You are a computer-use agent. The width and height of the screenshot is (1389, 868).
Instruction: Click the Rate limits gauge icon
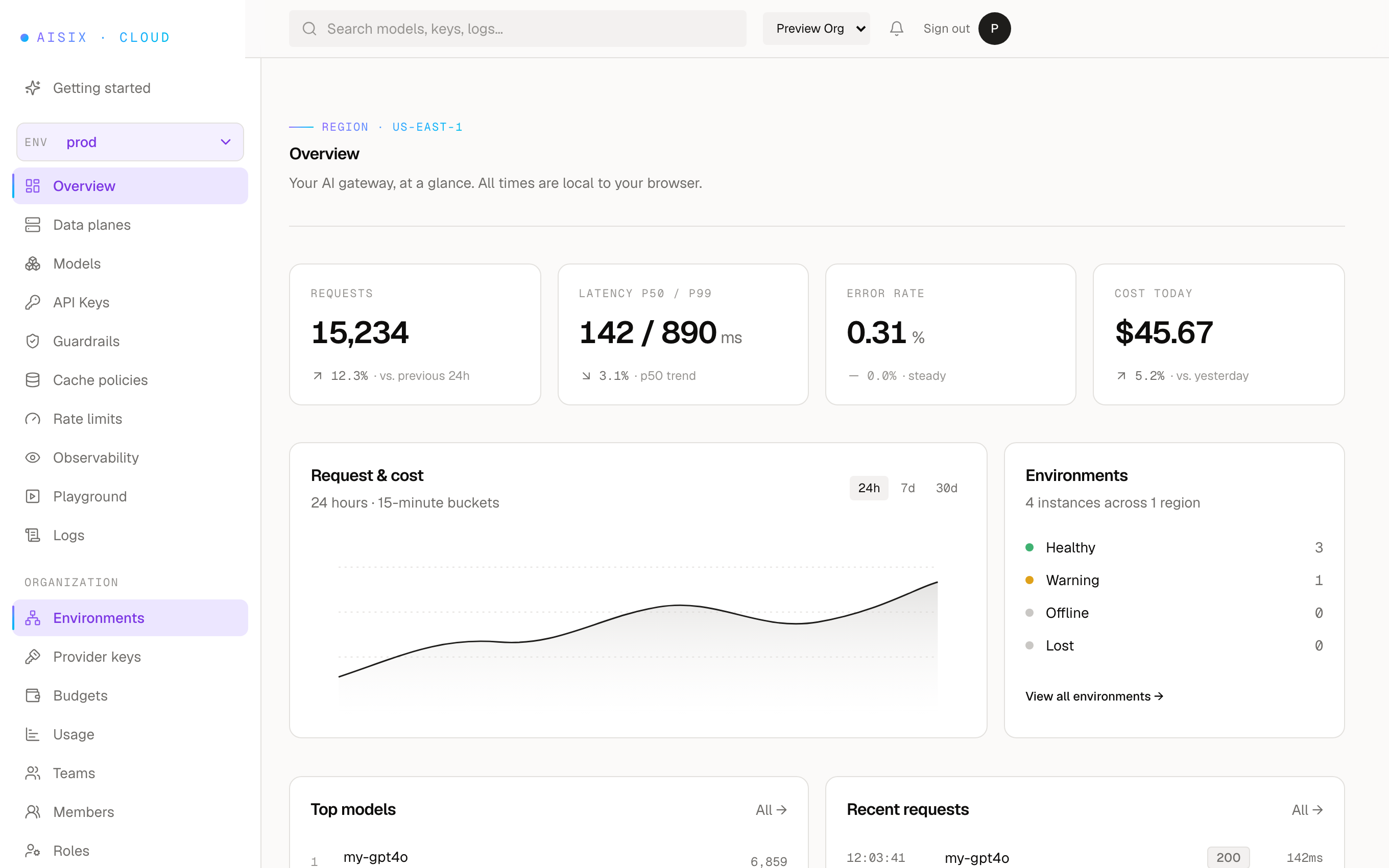[x=33, y=419]
